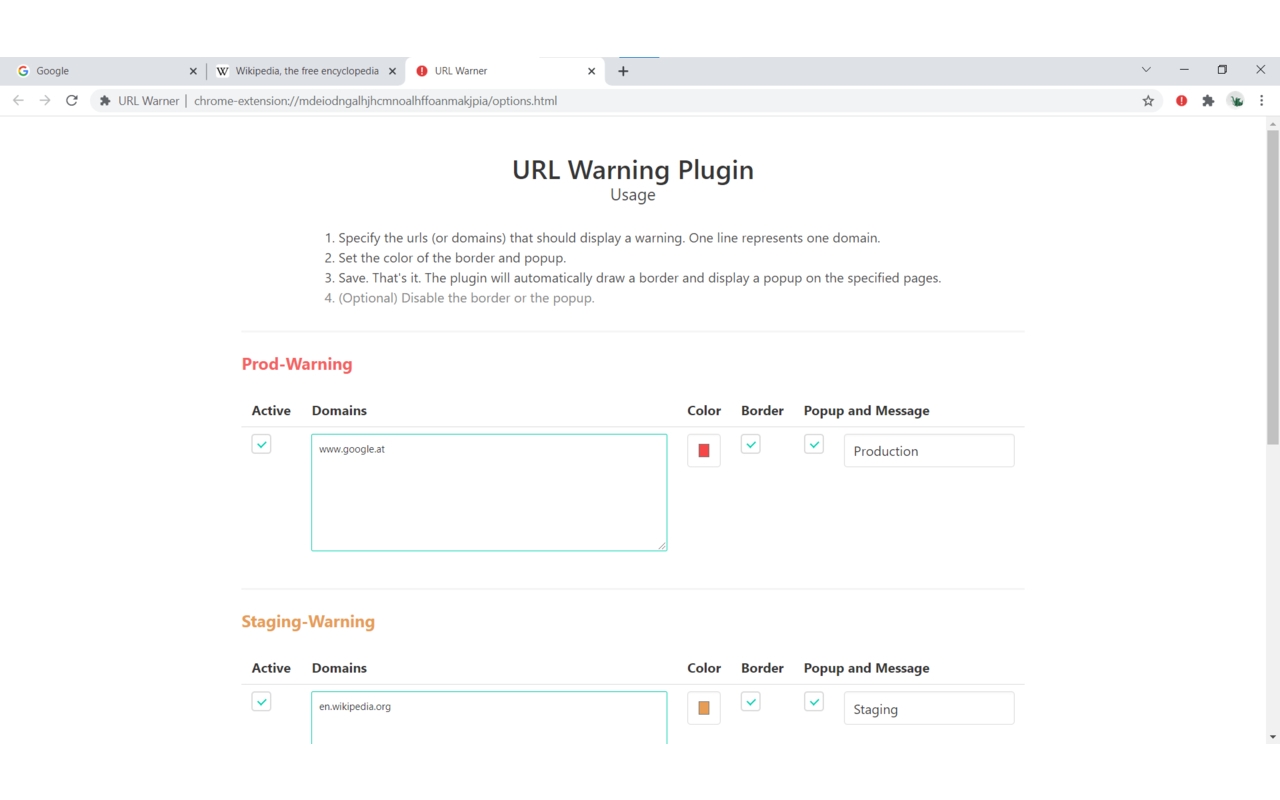Open the URL Warner extension icon
The height and width of the screenshot is (800, 1280).
click(x=1182, y=100)
